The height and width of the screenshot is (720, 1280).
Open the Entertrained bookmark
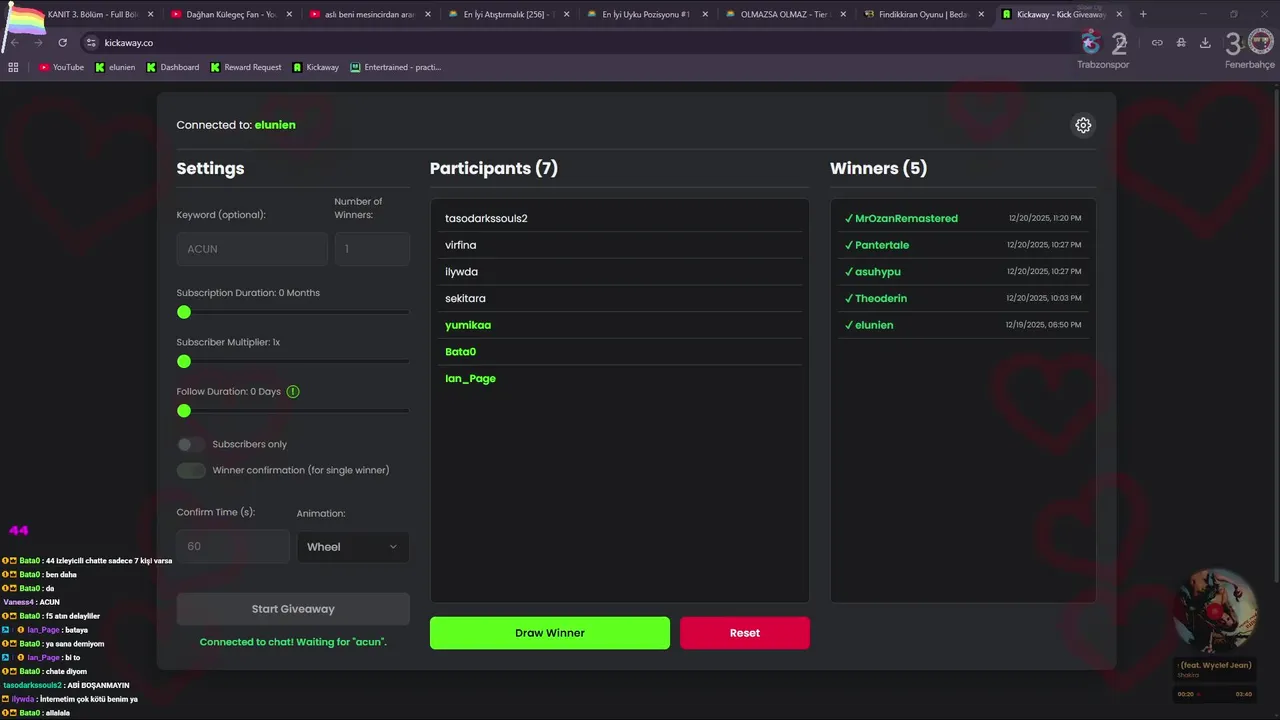click(396, 67)
